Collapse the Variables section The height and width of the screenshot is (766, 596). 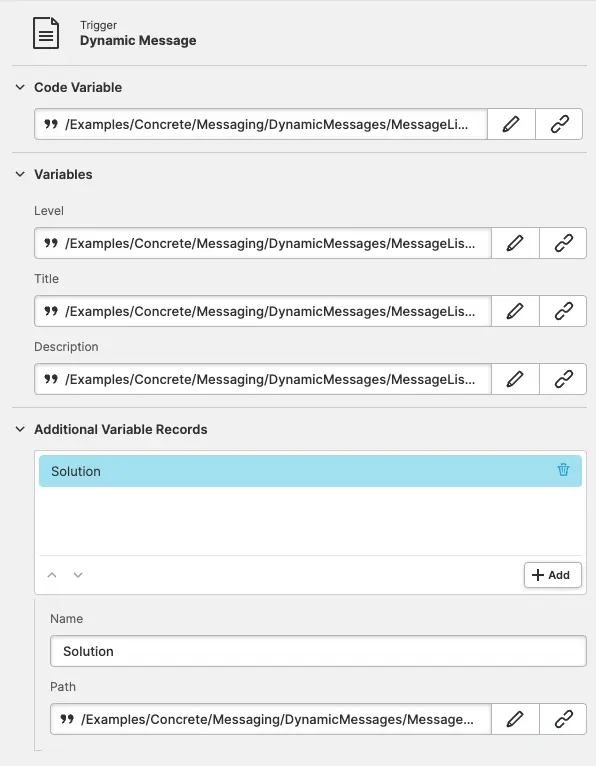tap(20, 174)
